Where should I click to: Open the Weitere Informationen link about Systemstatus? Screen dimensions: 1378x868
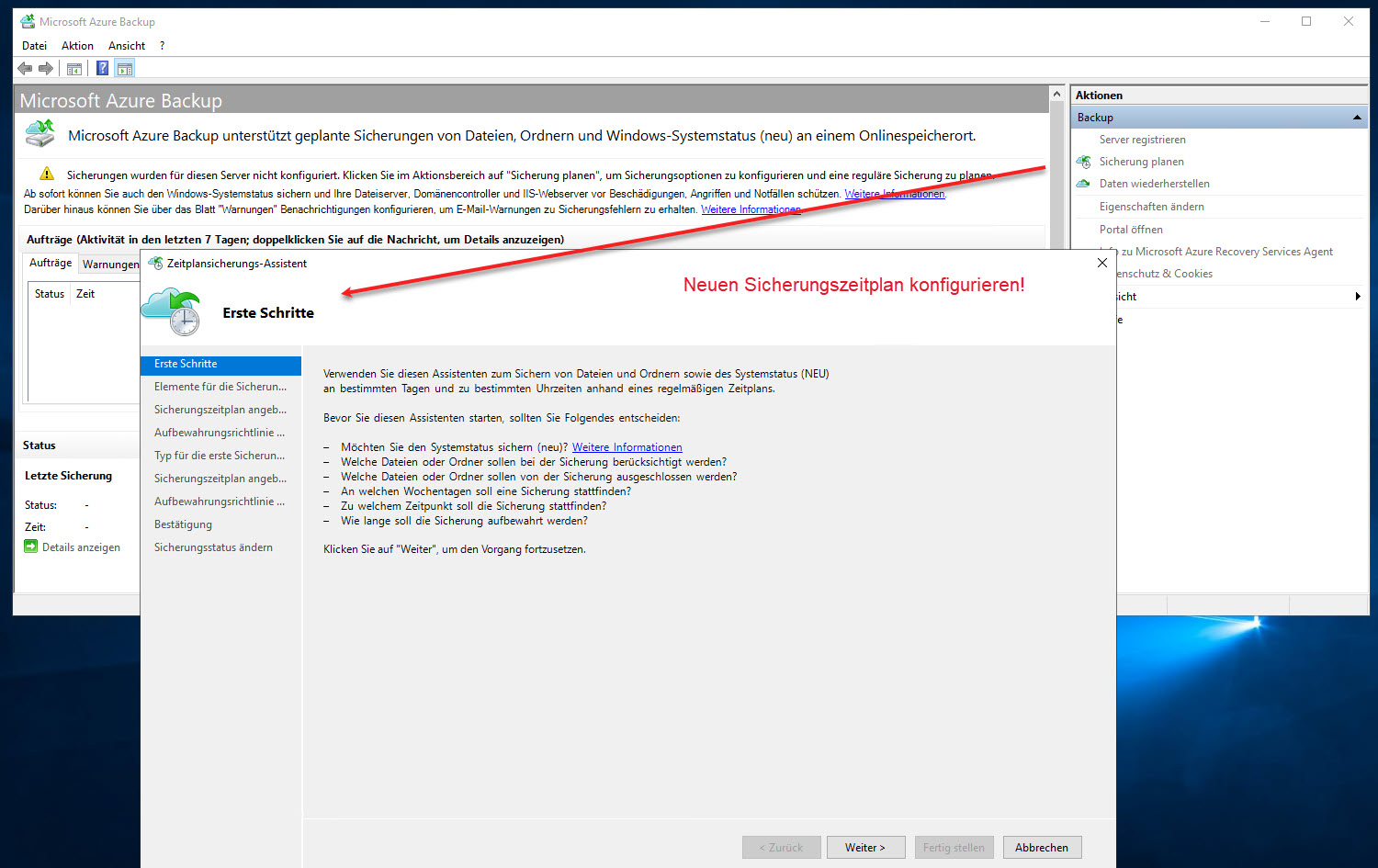[x=627, y=446]
